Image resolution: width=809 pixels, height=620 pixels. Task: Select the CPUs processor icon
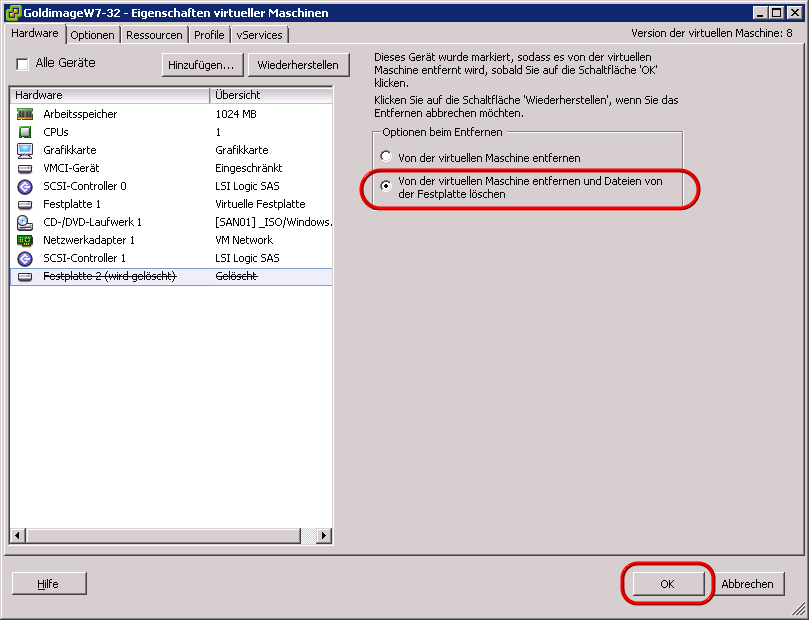point(25,132)
